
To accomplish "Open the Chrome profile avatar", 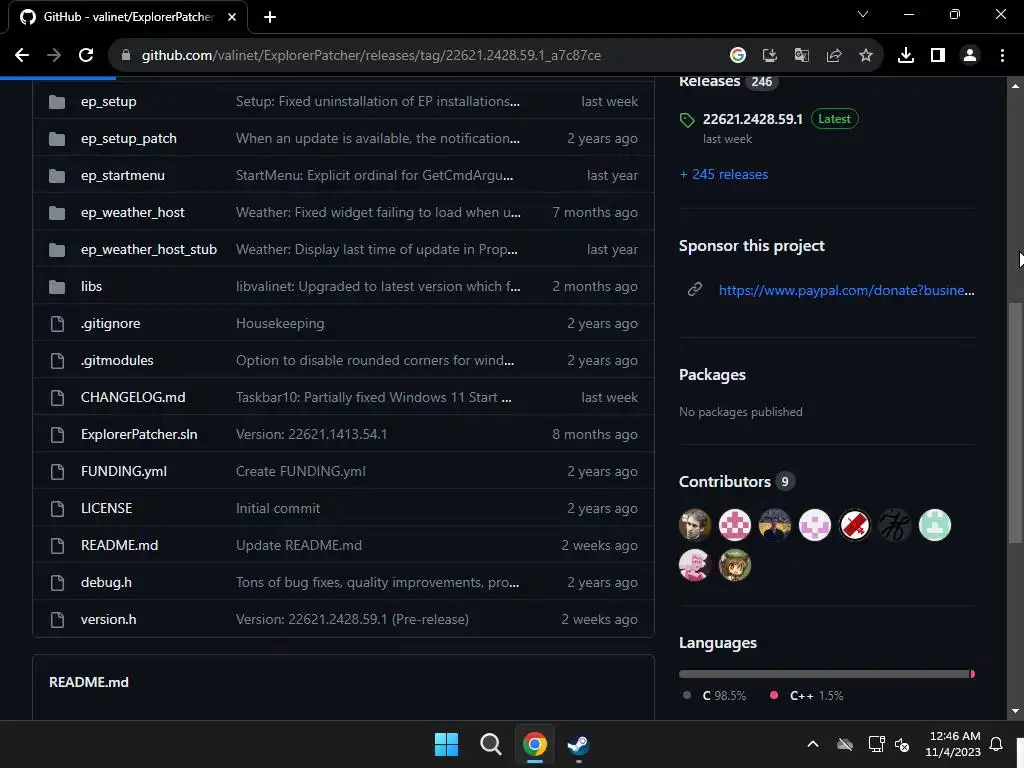I will point(970,56).
